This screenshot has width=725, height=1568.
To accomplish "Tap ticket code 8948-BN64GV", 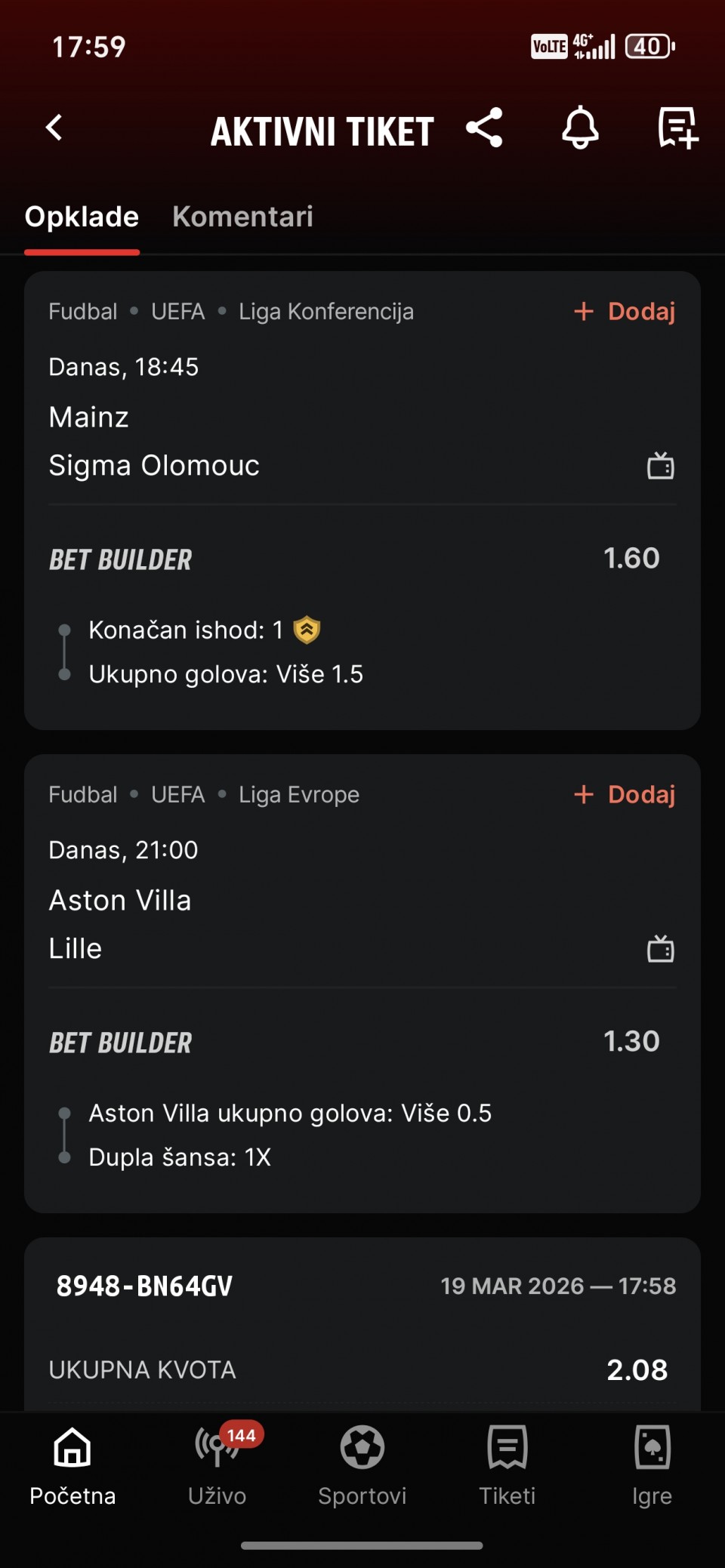I will pyautogui.click(x=144, y=1286).
